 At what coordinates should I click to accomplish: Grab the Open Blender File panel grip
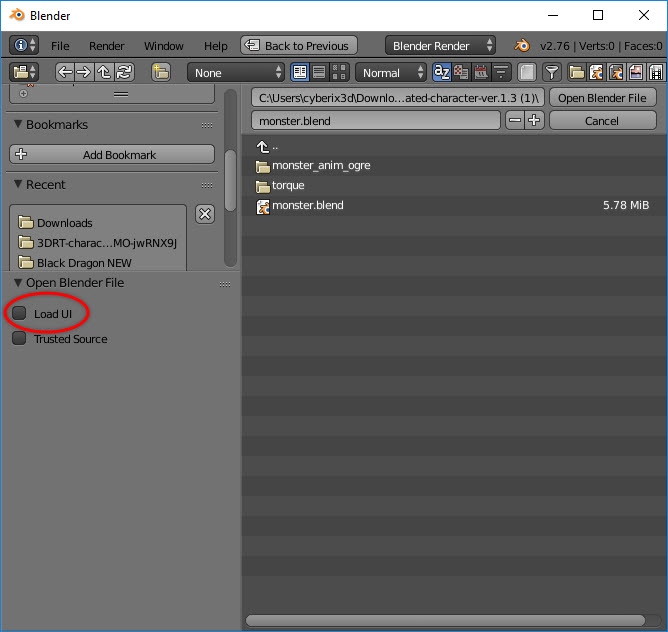225,284
